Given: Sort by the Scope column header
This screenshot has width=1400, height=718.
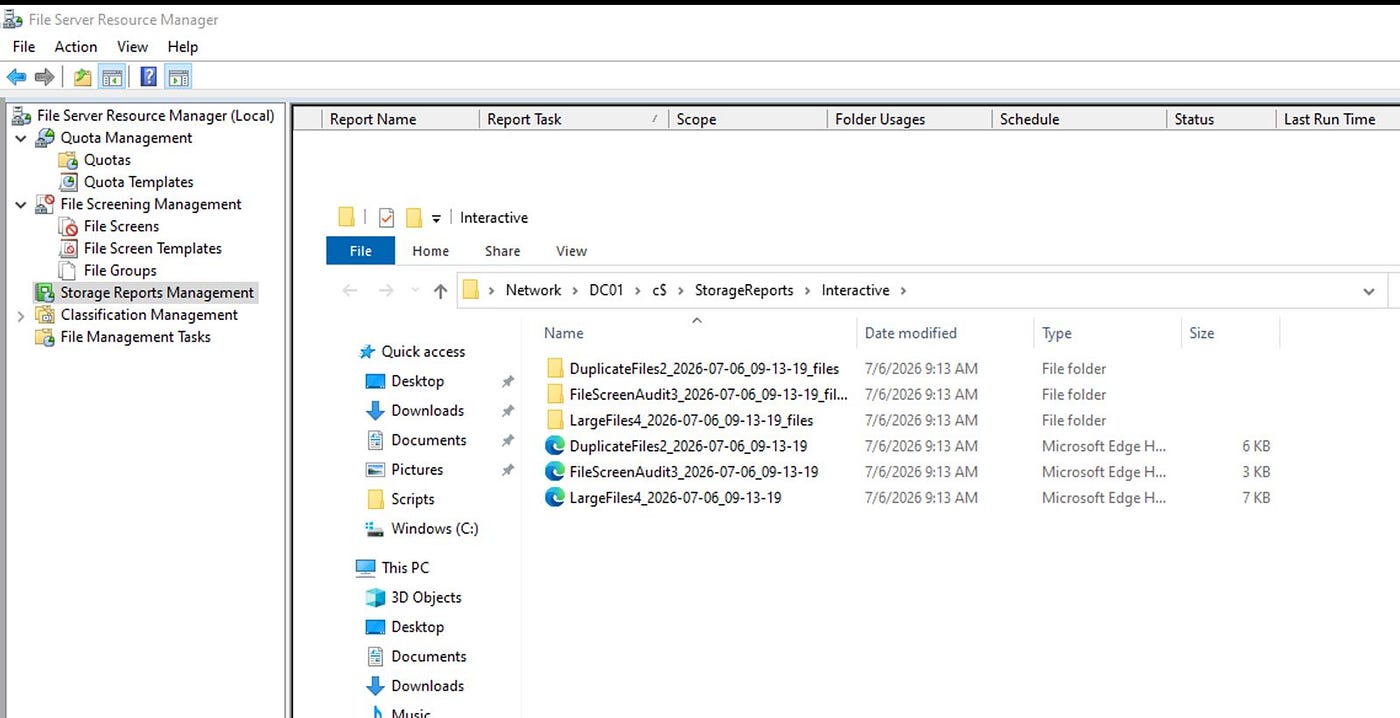Looking at the screenshot, I should [747, 119].
